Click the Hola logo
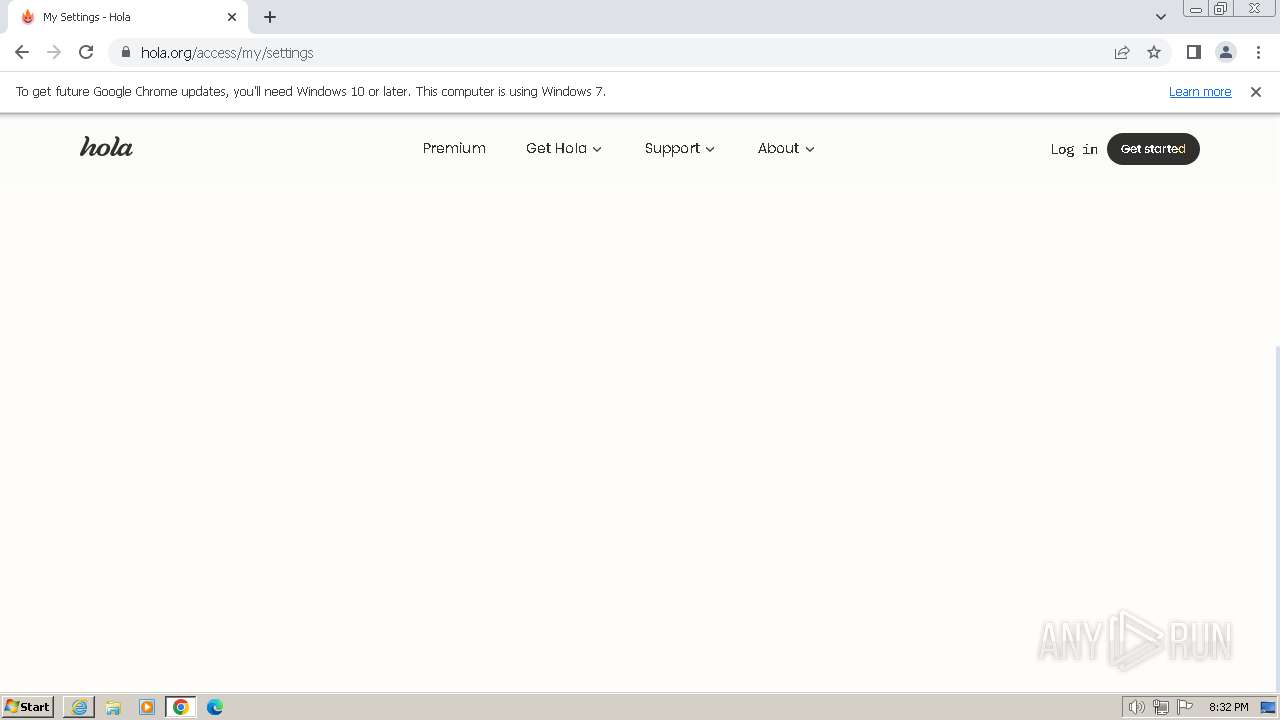 [106, 147]
